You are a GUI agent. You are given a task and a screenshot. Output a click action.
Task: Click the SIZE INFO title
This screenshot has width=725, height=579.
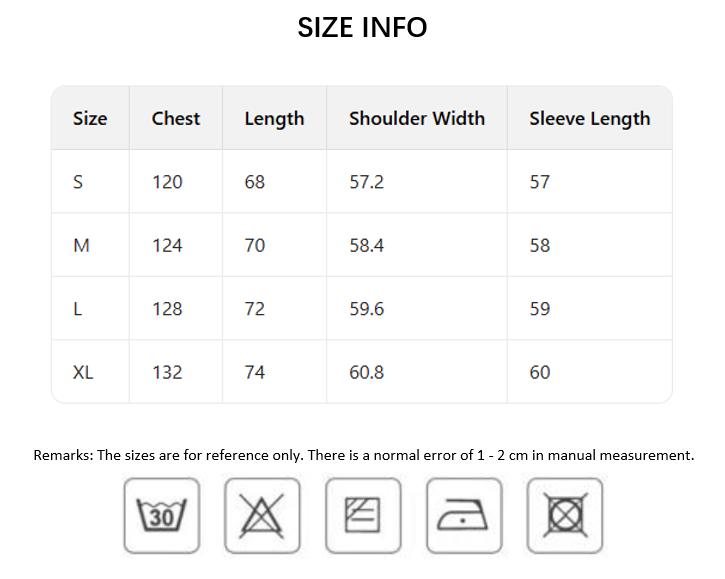click(362, 27)
